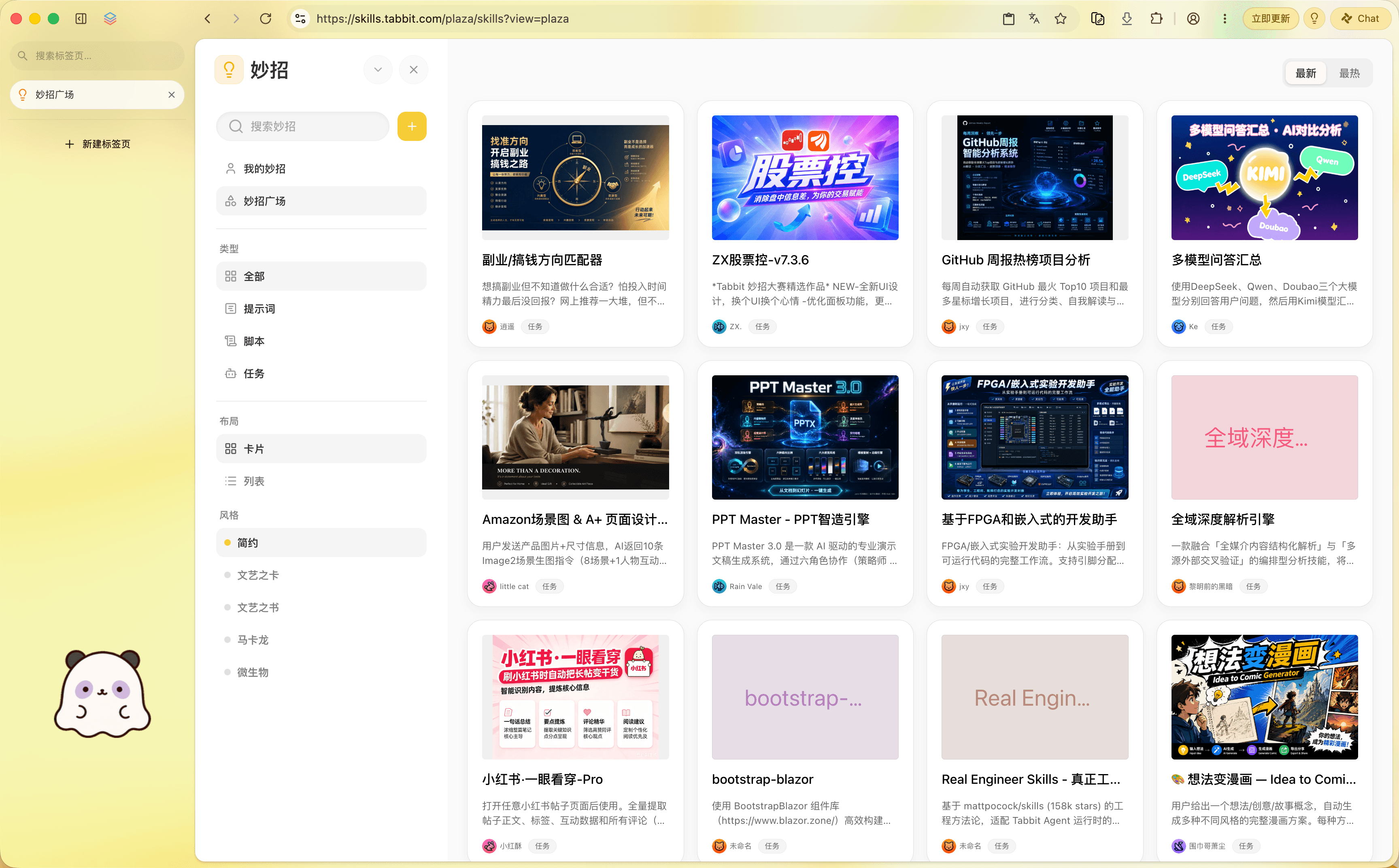Open 基于FPGA和嵌入式的开发助手 title
This screenshot has height=868, width=1399.
point(1029,519)
